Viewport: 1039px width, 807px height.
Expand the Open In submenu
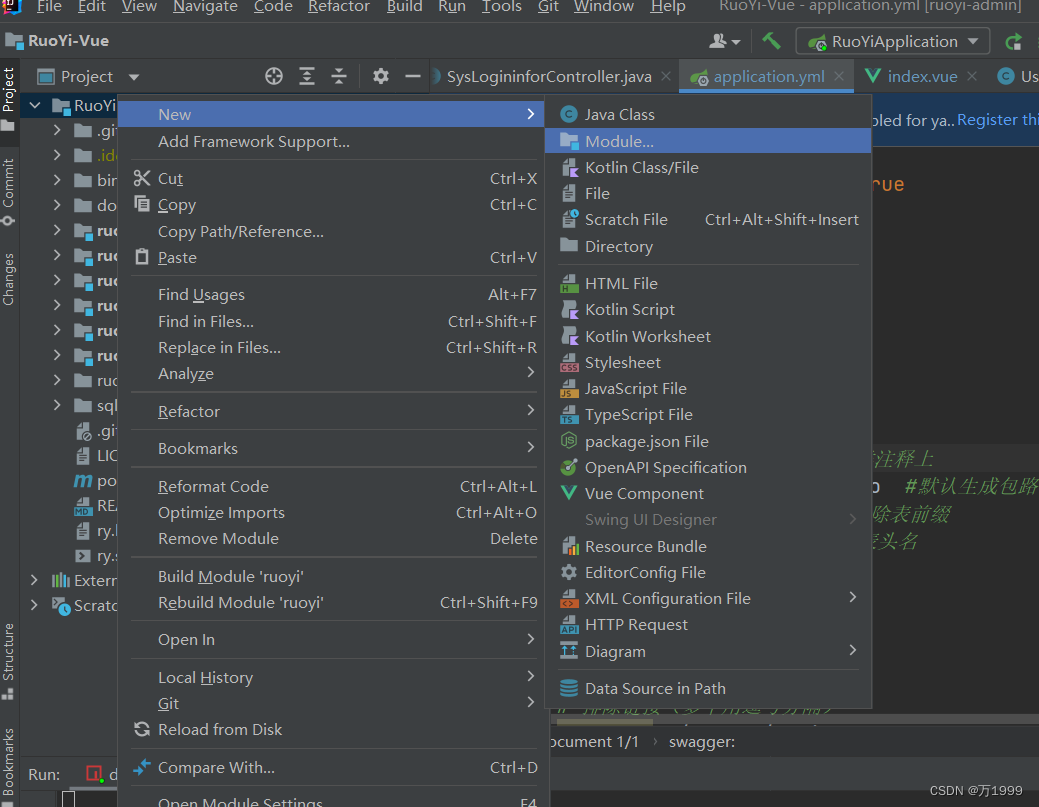click(331, 640)
